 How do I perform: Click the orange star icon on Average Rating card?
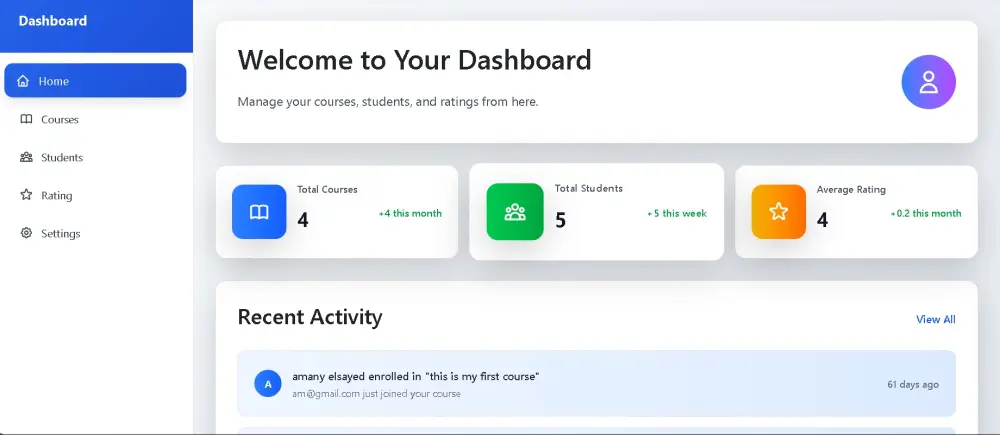point(779,212)
